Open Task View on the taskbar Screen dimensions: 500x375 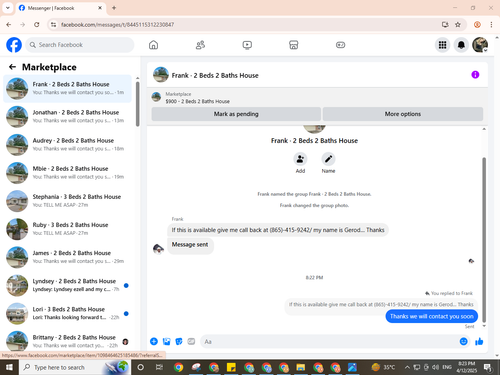(159, 367)
